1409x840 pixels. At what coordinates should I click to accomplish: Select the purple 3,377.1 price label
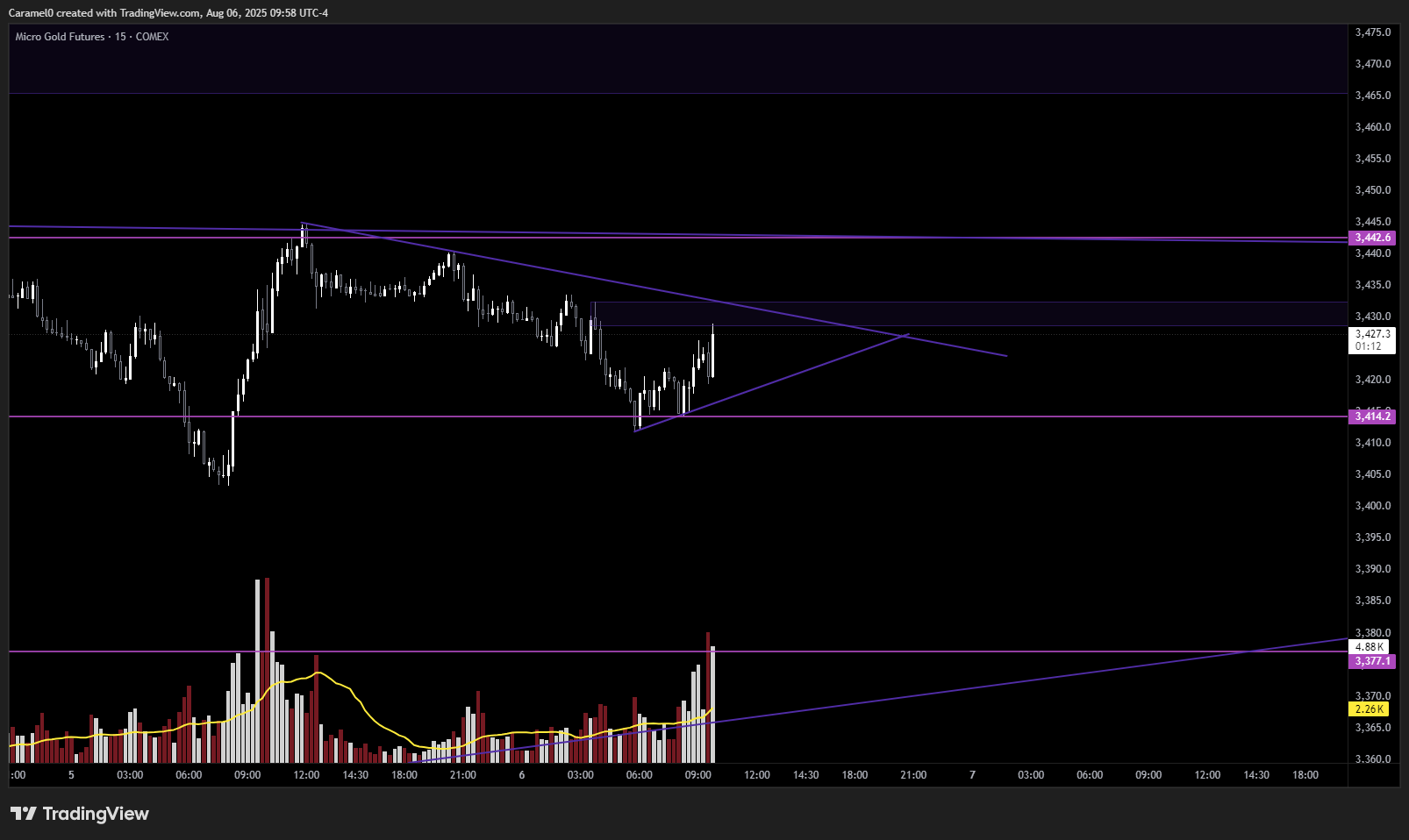point(1372,661)
